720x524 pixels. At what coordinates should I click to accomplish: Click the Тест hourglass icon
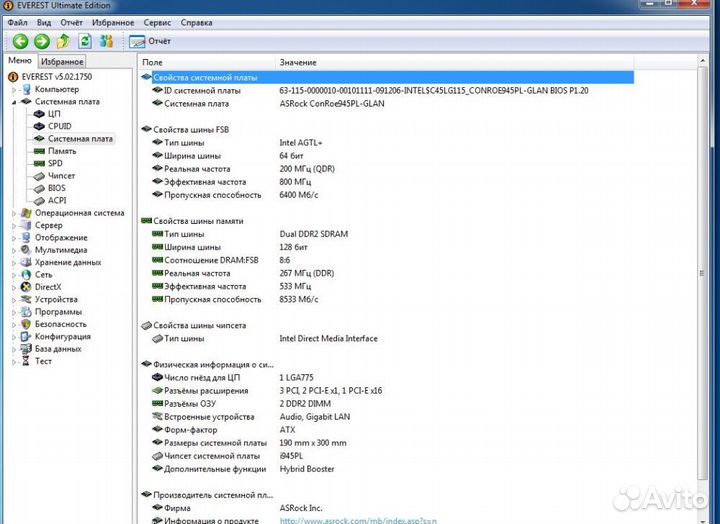click(26, 362)
